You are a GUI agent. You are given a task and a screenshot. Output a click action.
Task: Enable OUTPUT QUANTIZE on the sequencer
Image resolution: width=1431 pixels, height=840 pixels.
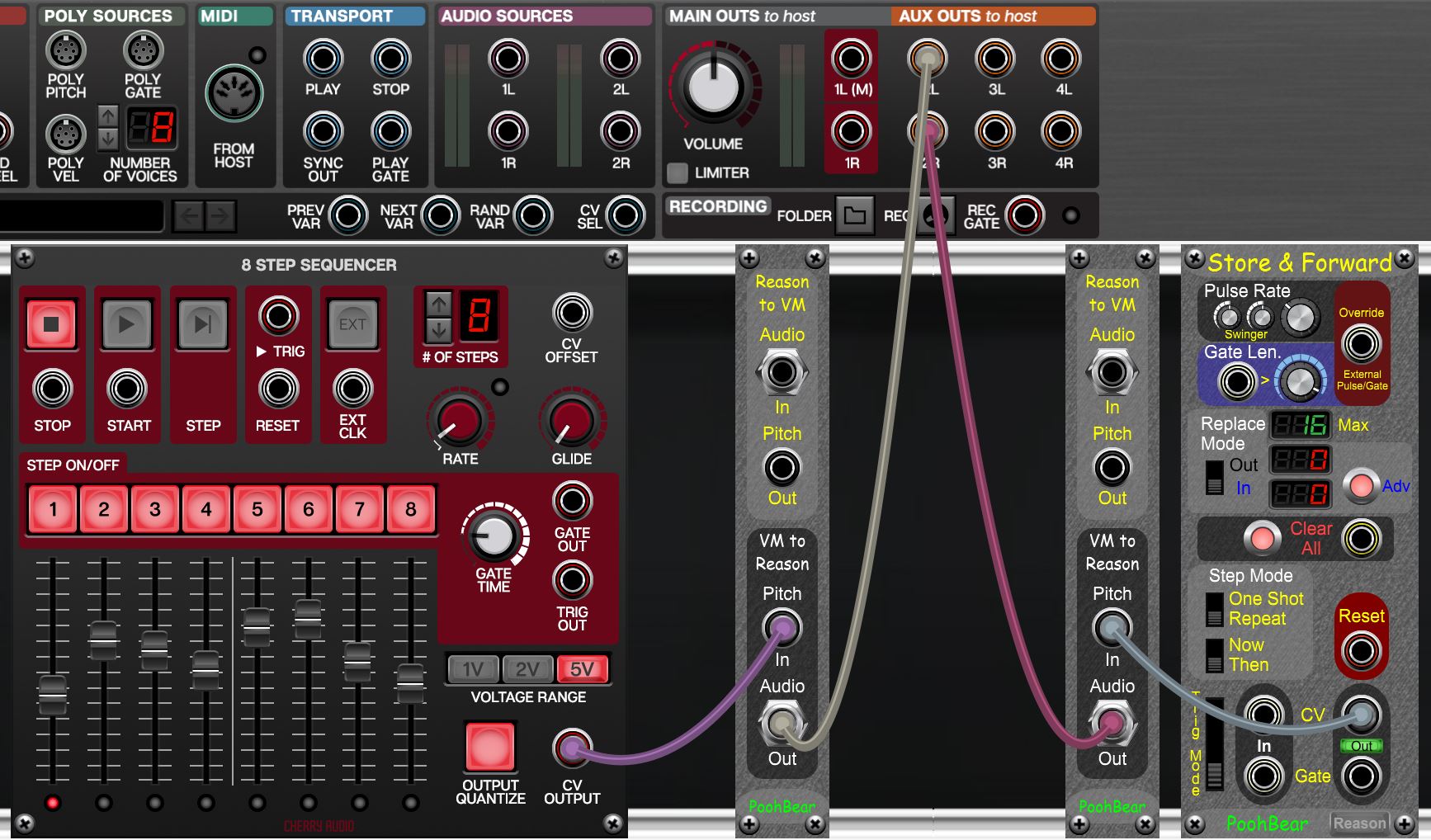pos(489,745)
